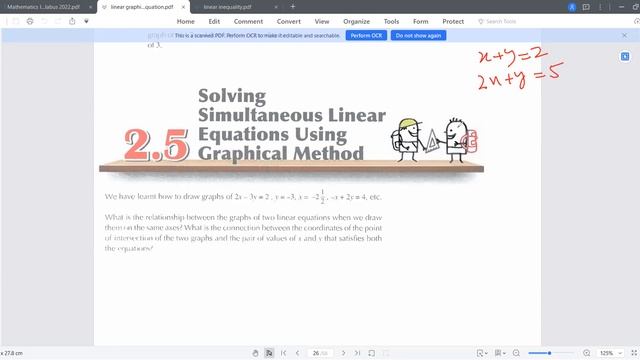Click the user account avatar icon
The image size is (640, 360).
(x=572, y=7)
